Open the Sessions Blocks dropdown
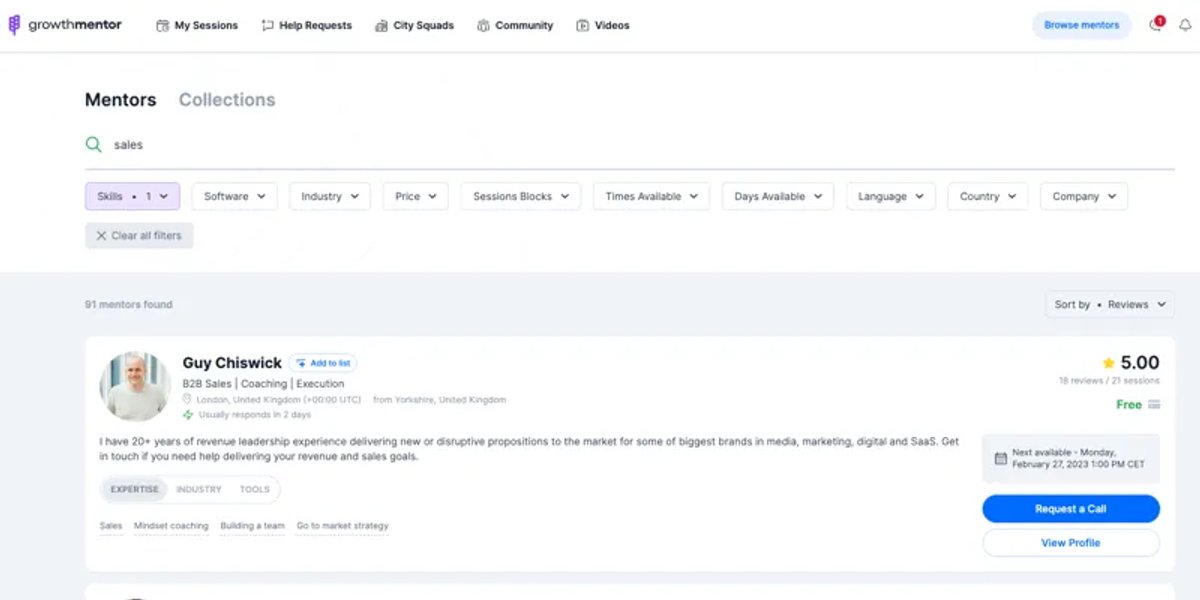 (x=520, y=197)
